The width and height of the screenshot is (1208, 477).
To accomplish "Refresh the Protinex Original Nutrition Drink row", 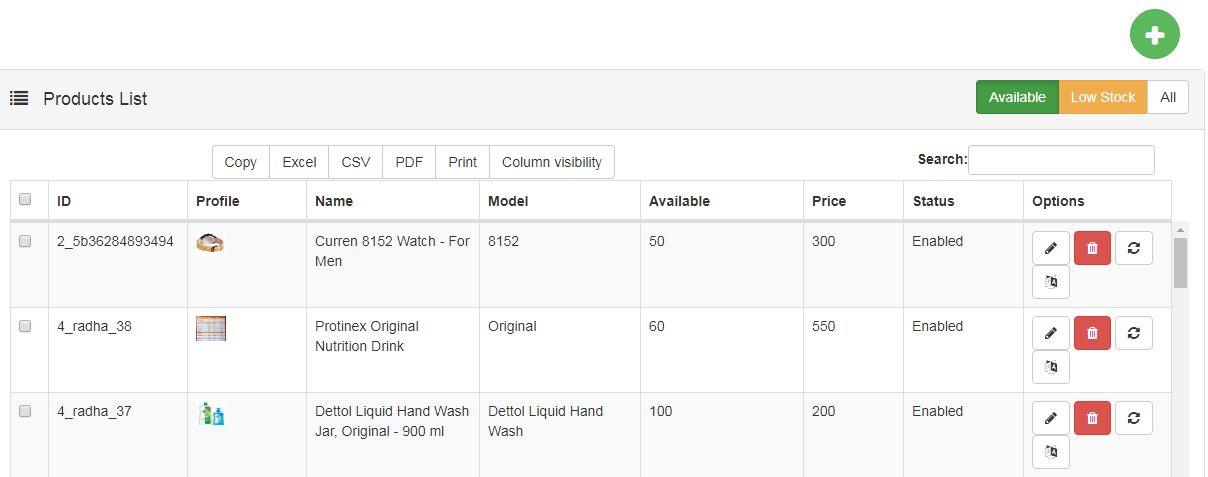I will tap(1133, 333).
